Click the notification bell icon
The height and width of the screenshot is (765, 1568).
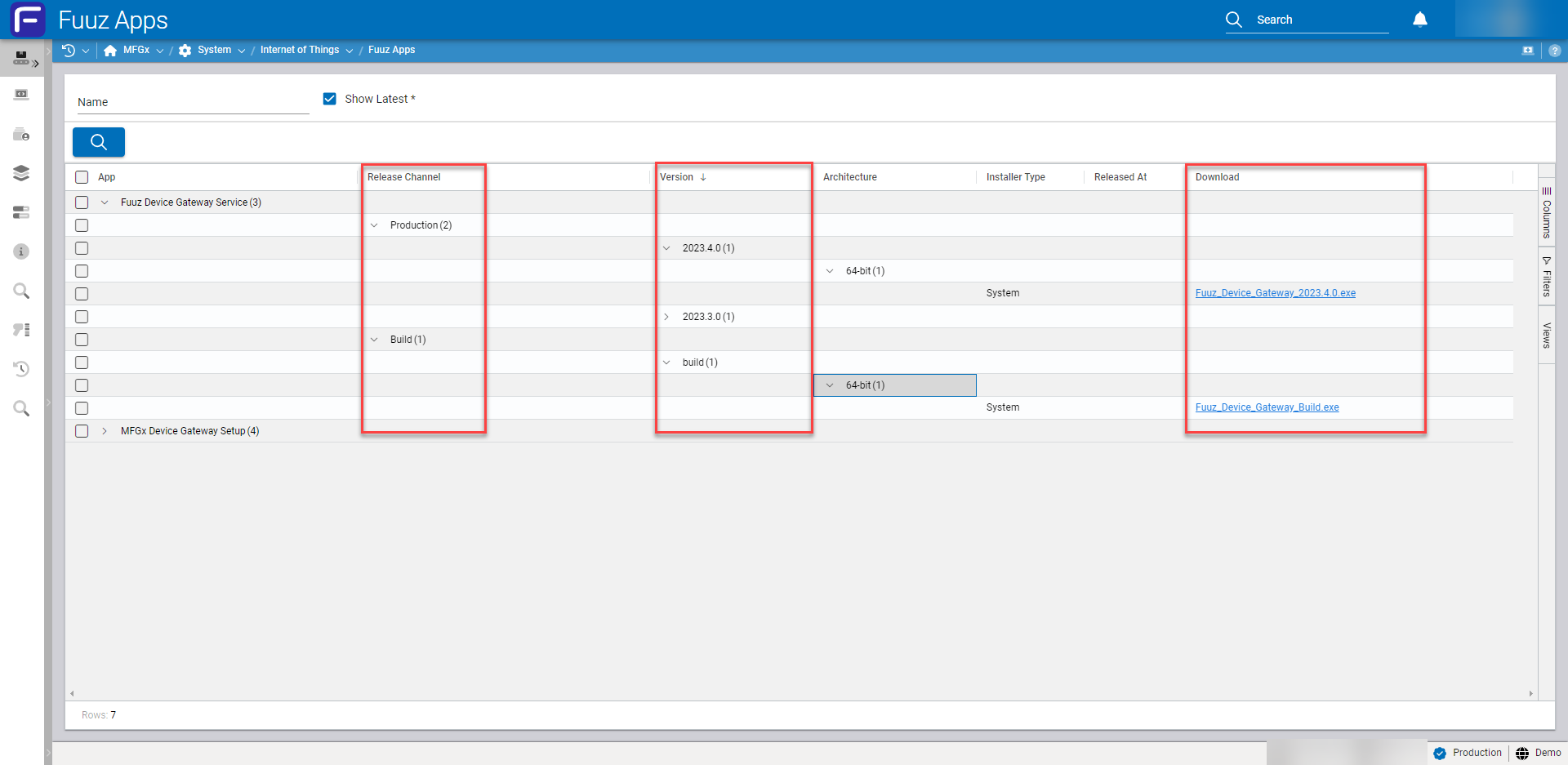tap(1420, 20)
